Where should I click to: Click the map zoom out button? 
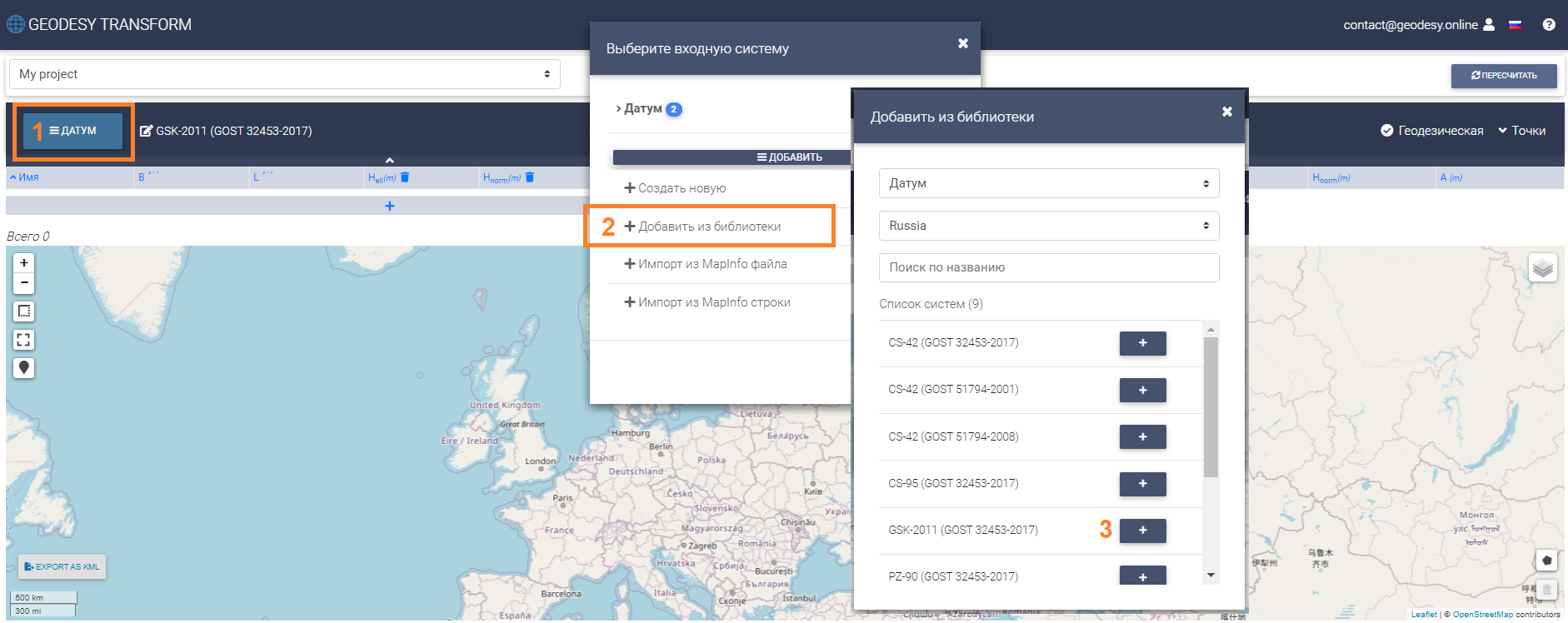pyautogui.click(x=24, y=283)
